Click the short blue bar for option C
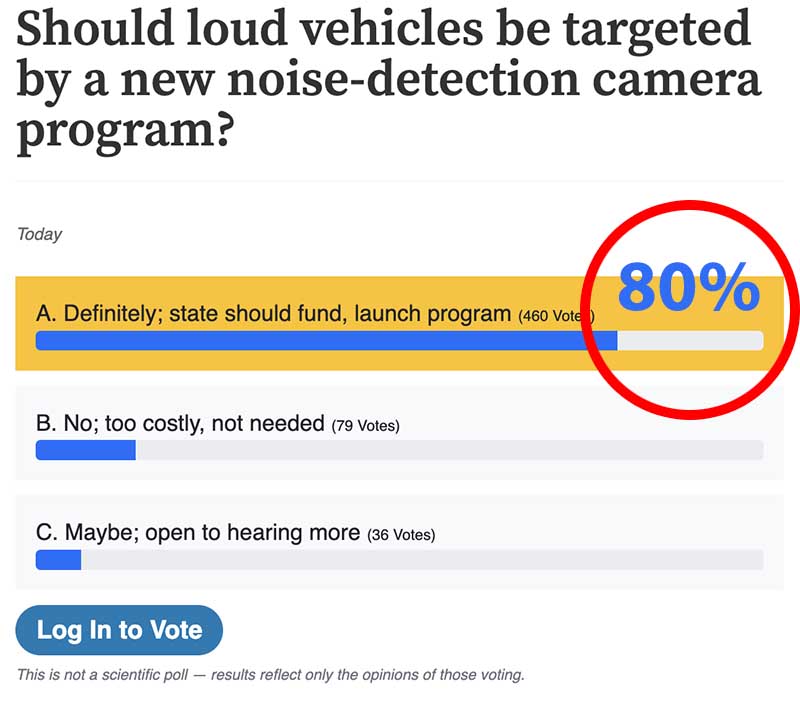 click(x=58, y=560)
